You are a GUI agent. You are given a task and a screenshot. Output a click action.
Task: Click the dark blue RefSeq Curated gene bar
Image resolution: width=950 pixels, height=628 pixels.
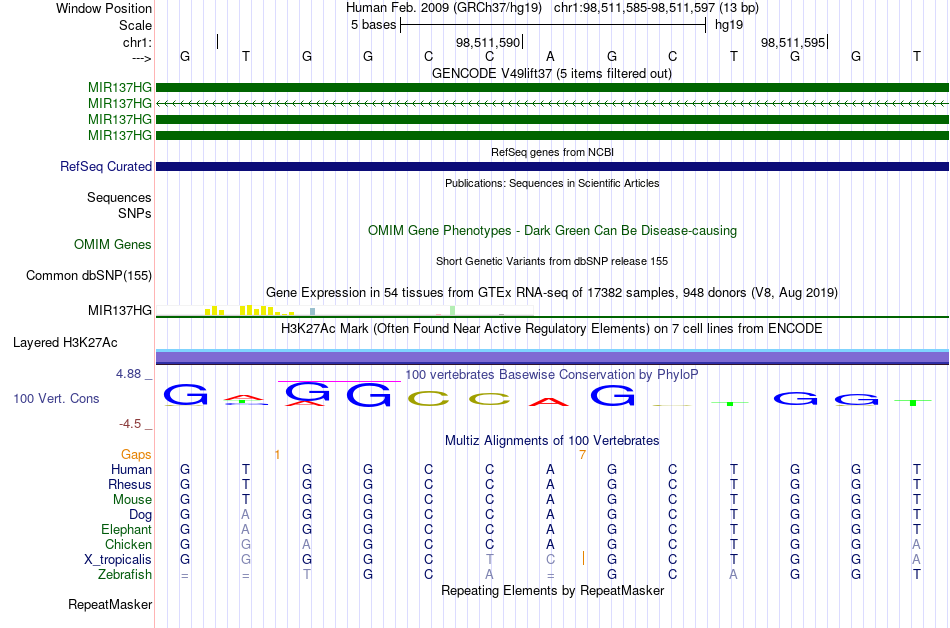(x=552, y=167)
